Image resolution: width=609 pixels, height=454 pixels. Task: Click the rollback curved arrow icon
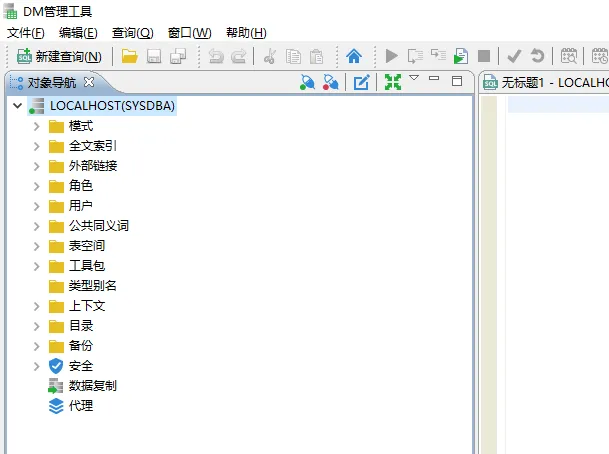(537, 56)
